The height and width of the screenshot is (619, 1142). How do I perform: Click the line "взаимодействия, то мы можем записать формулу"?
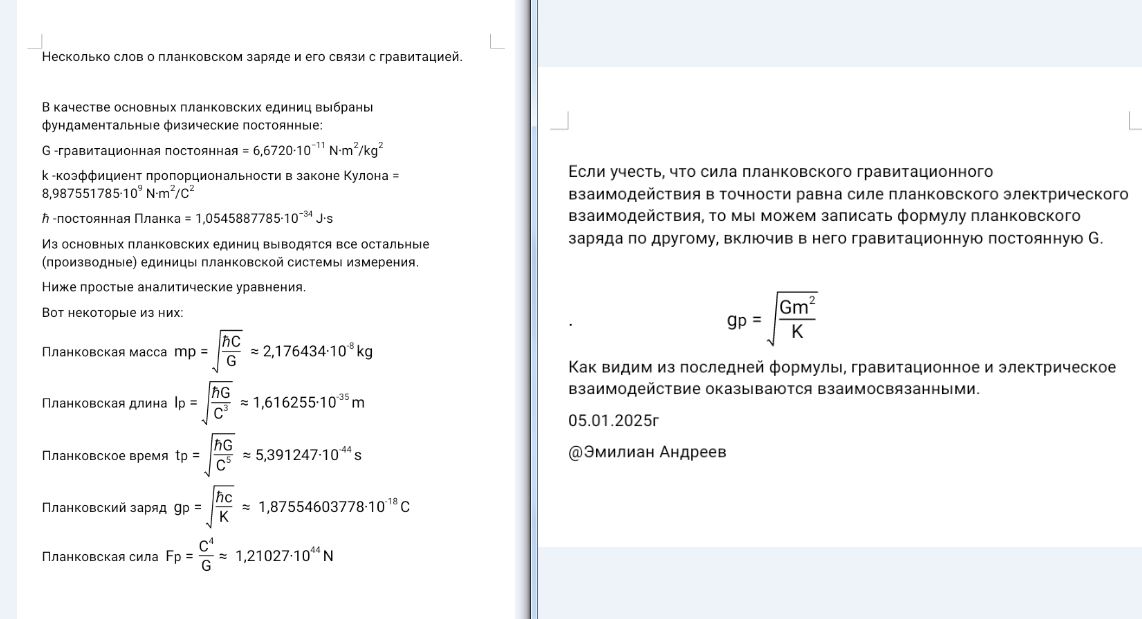pyautogui.click(x=824, y=216)
